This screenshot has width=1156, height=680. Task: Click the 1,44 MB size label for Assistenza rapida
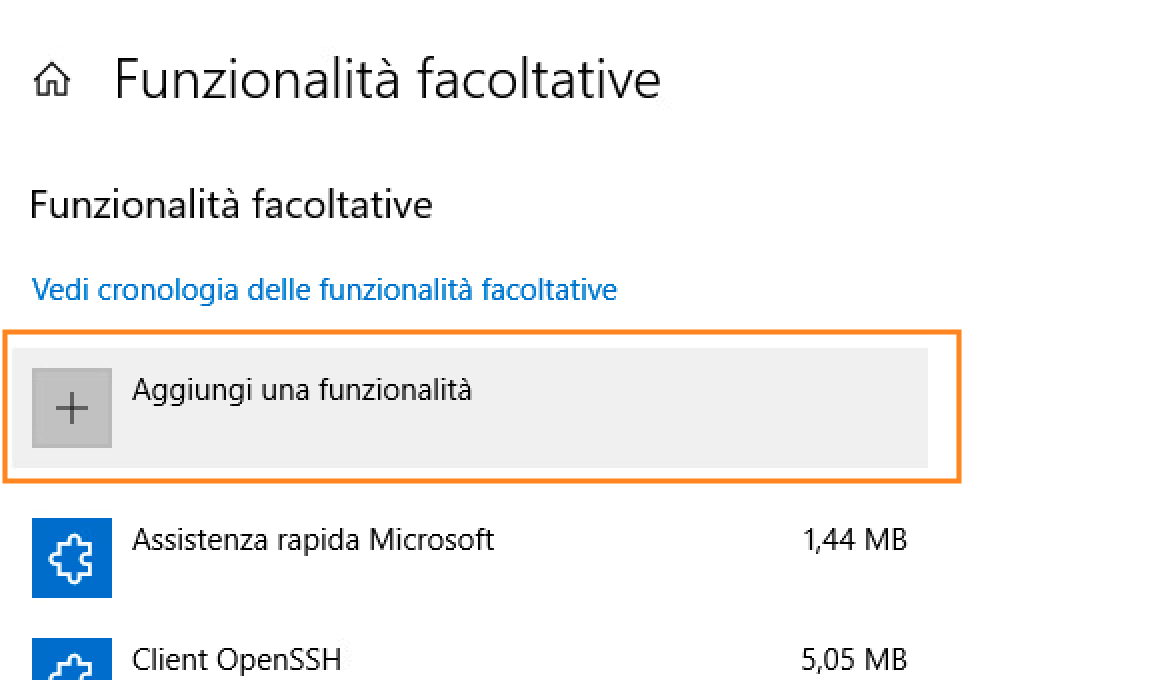coord(854,540)
